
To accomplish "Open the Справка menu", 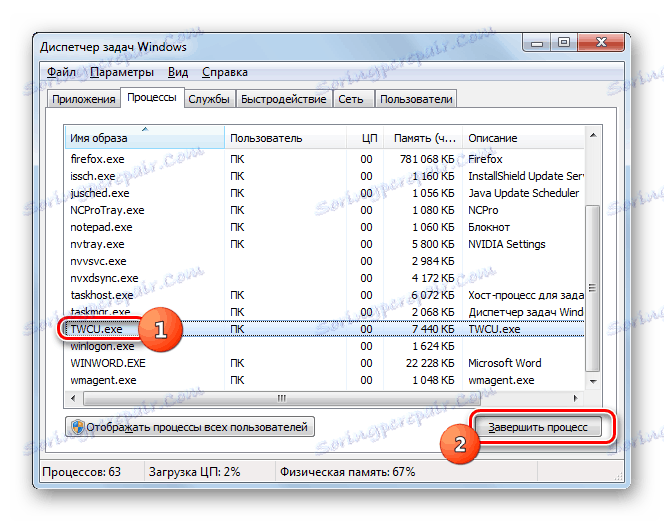I will [224, 72].
